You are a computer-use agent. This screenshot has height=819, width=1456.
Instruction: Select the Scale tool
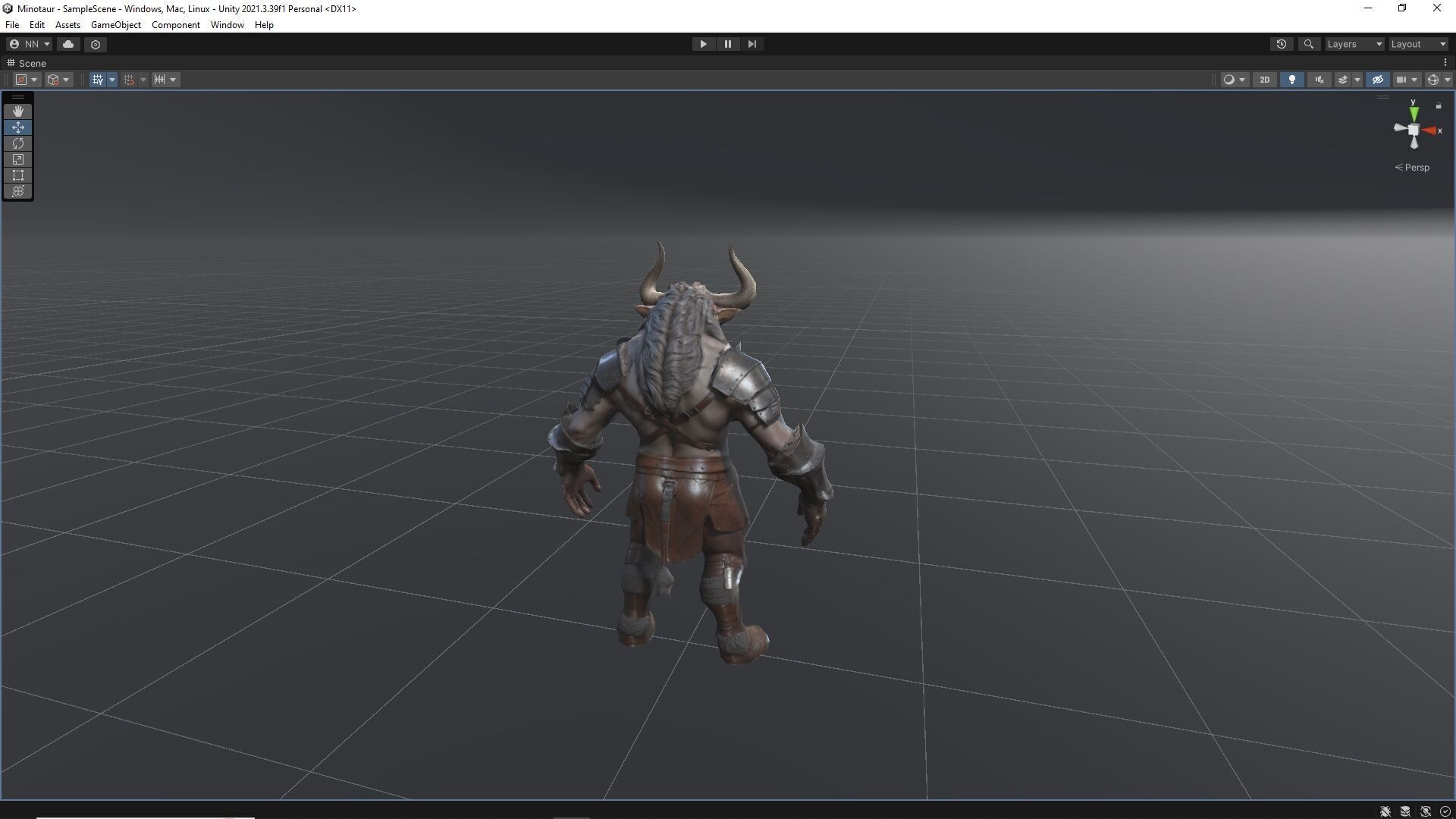18,159
